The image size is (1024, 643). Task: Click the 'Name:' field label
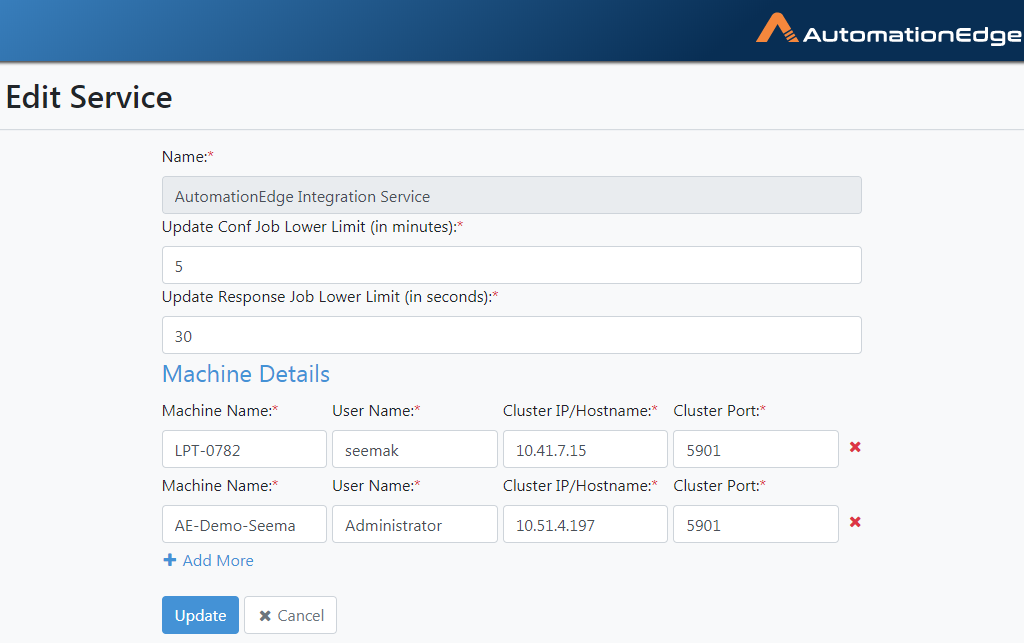[x=187, y=157]
